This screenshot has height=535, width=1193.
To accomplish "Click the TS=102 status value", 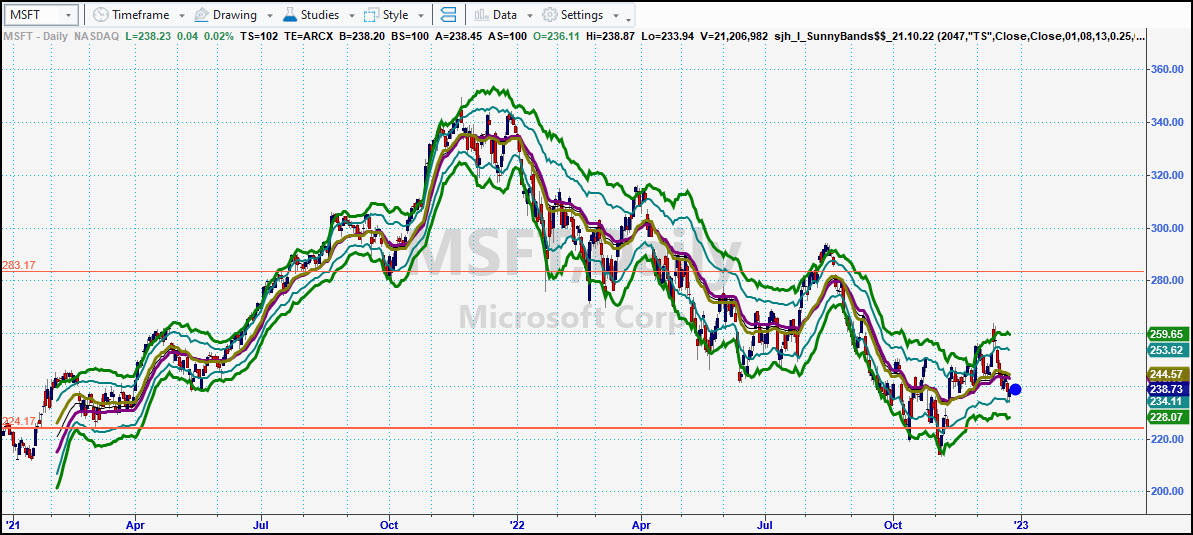I will (x=260, y=36).
